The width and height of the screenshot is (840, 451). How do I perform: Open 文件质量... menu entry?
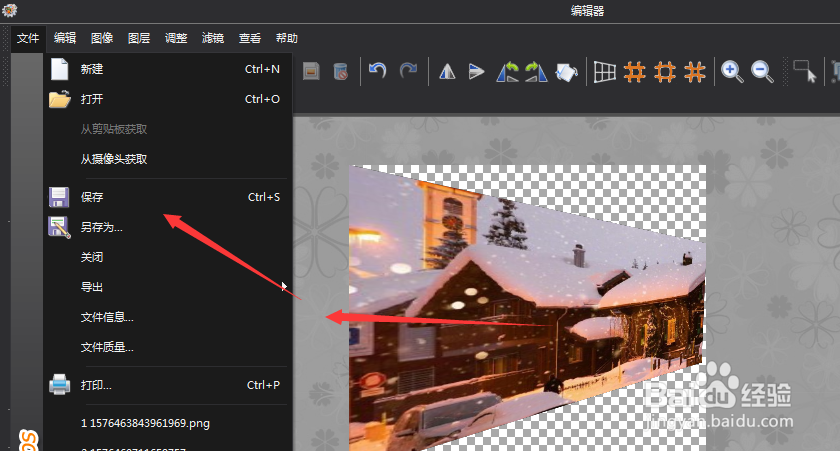click(x=167, y=347)
